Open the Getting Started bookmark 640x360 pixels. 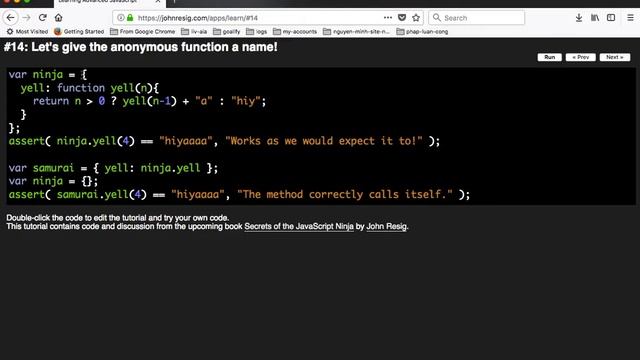79,31
